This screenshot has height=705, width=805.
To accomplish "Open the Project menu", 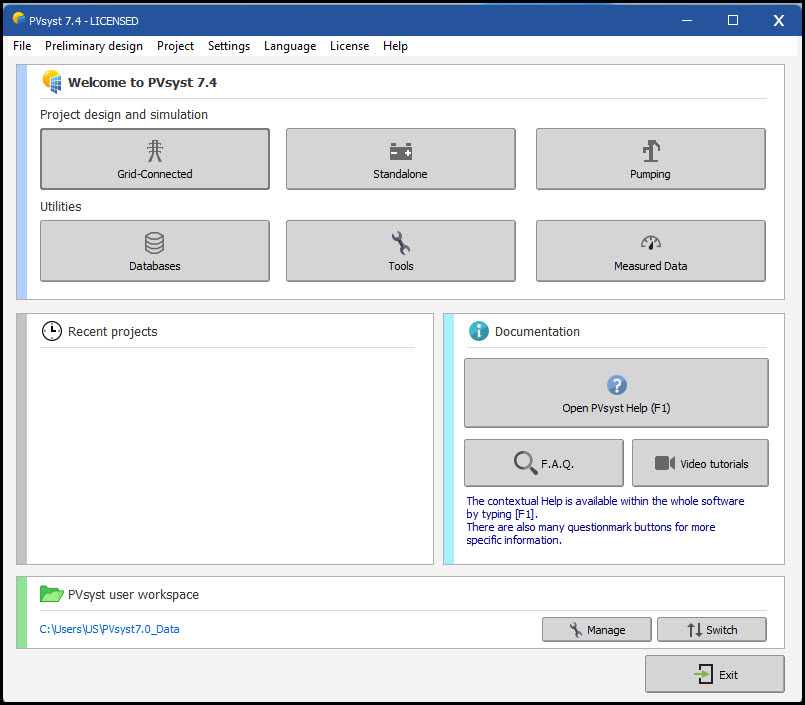I will tap(176, 46).
